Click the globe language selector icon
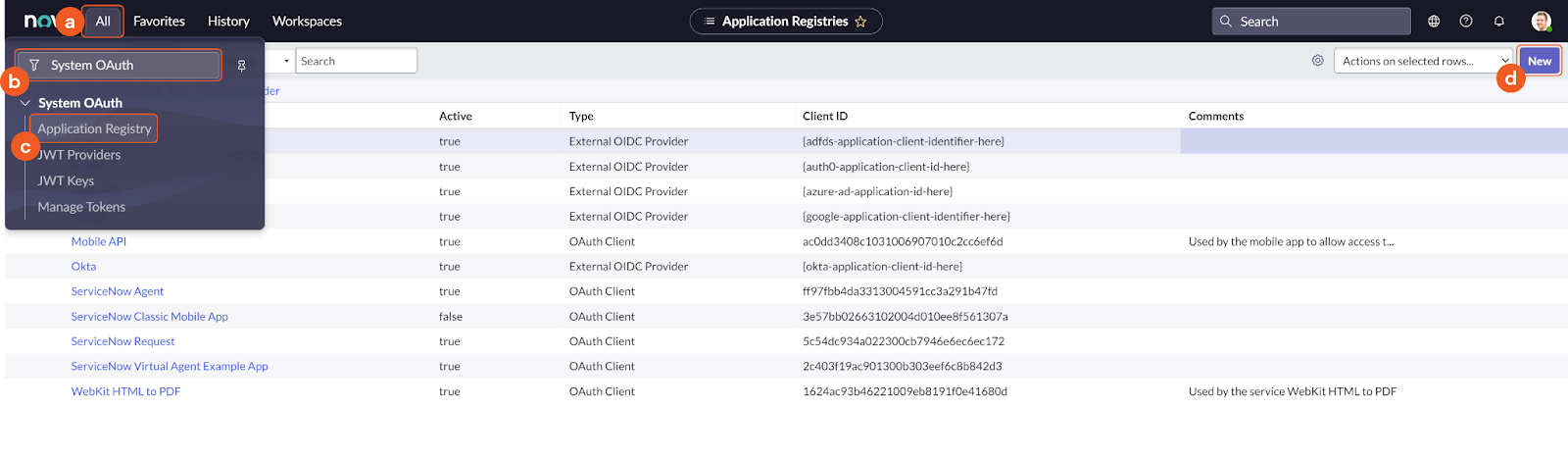Image resolution: width=1568 pixels, height=461 pixels. point(1434,21)
